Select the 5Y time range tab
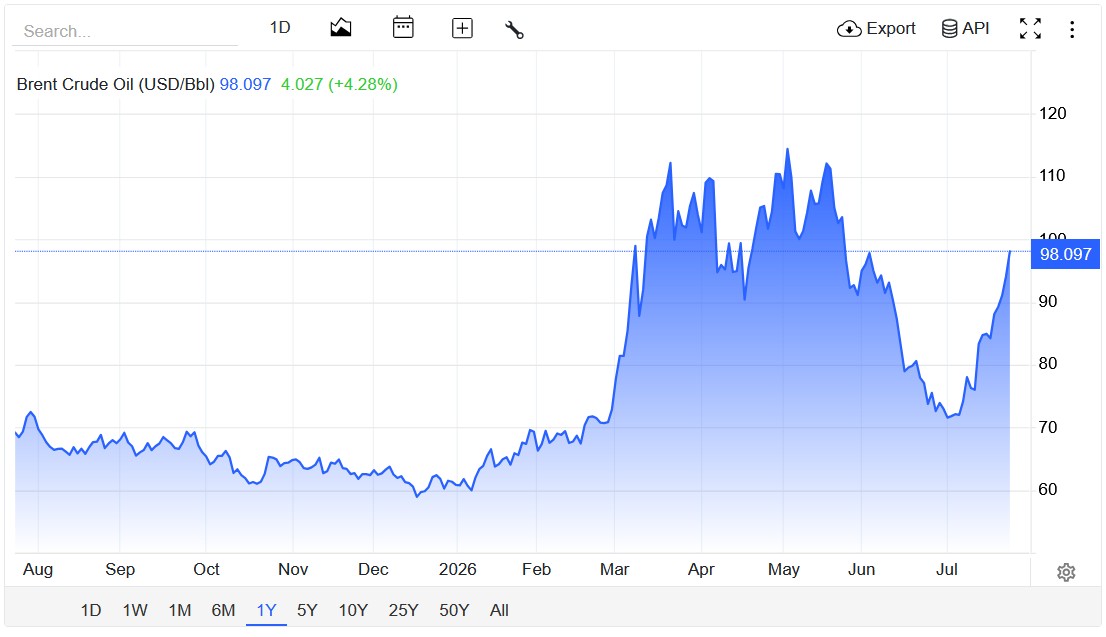The image size is (1106, 637). (307, 610)
